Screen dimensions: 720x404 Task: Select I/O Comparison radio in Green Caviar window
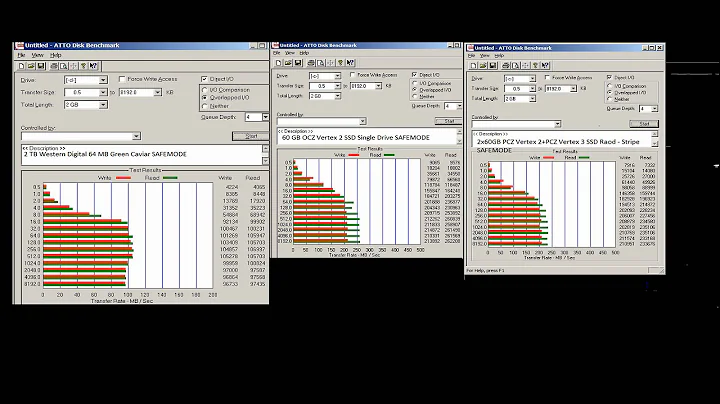205,90
